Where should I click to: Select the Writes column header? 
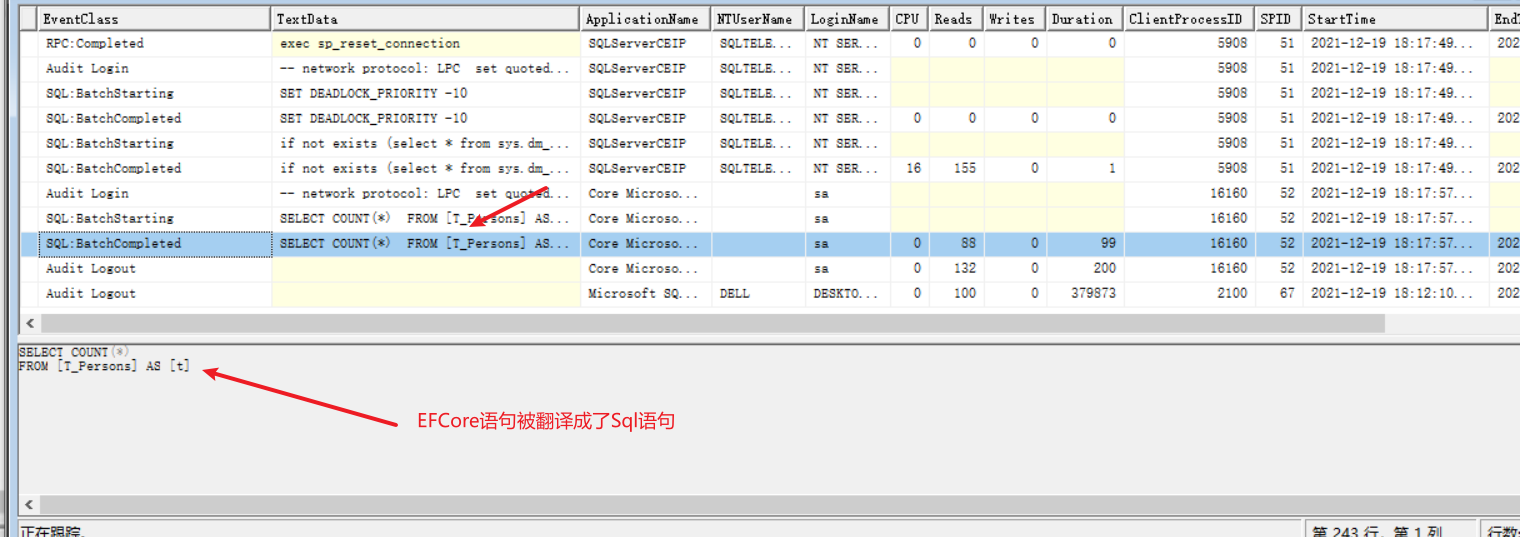coord(1014,19)
